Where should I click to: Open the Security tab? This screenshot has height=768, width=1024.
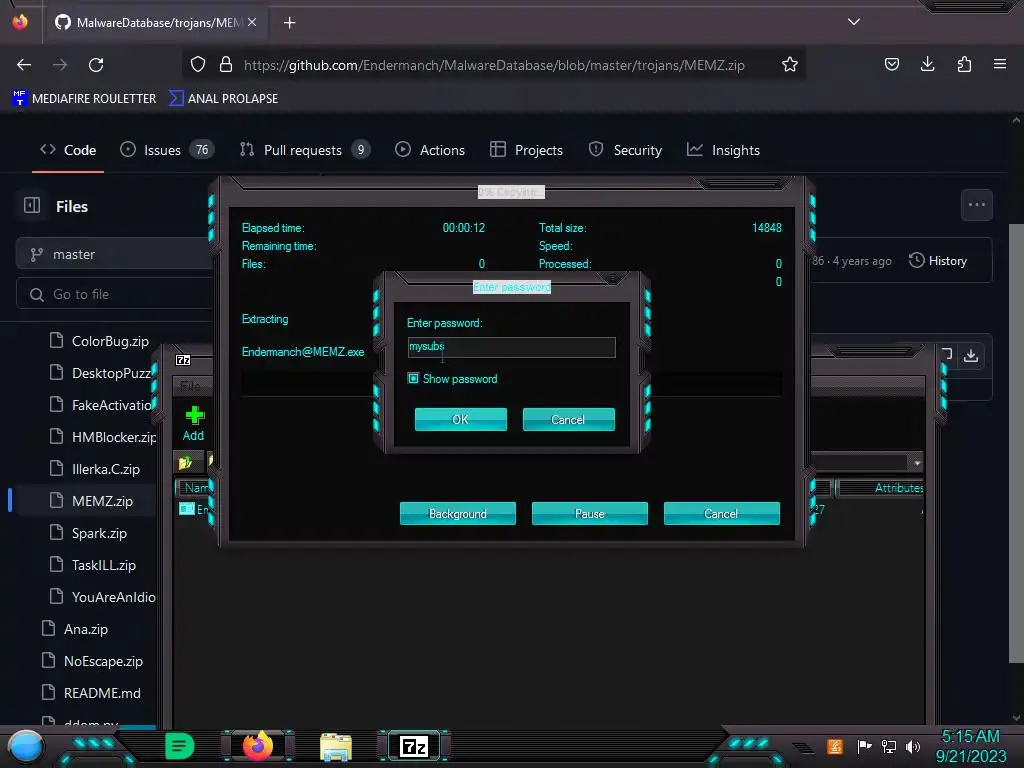tap(625, 150)
